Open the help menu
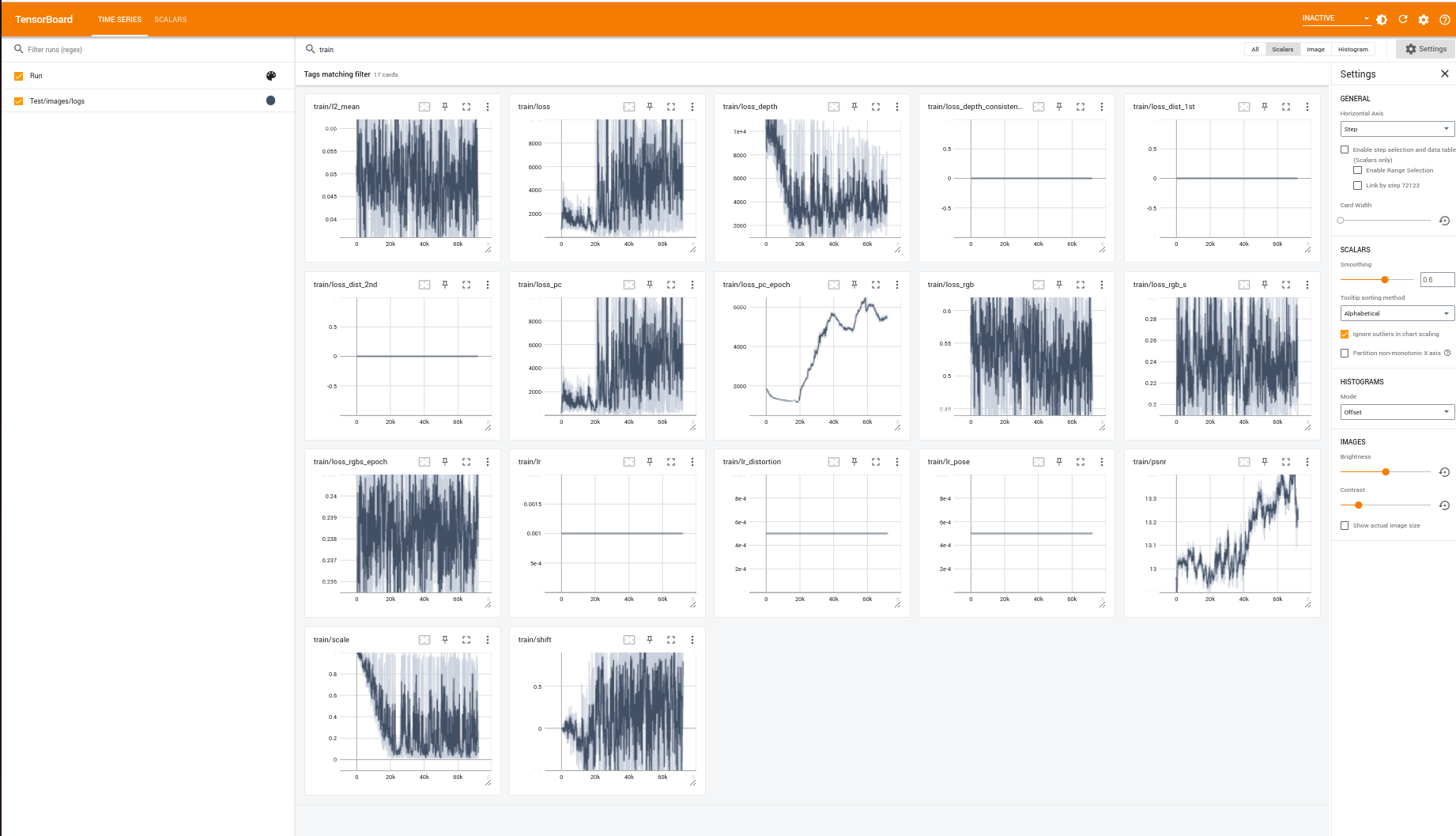This screenshot has width=1456, height=836. (x=1445, y=19)
